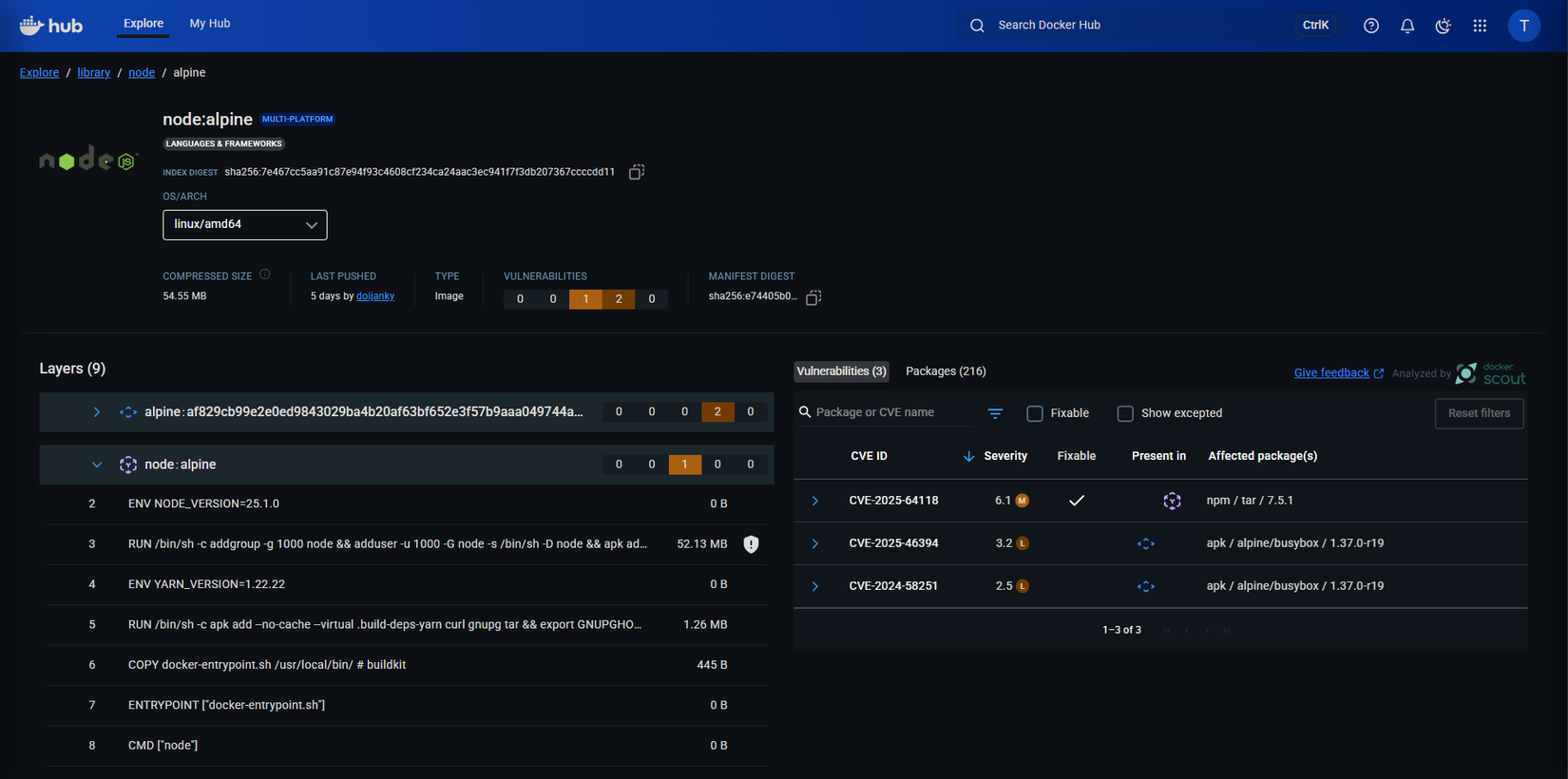Image resolution: width=1568 pixels, height=779 pixels.
Task: Click the medium vulnerabilities count in summary
Action: click(x=585, y=299)
